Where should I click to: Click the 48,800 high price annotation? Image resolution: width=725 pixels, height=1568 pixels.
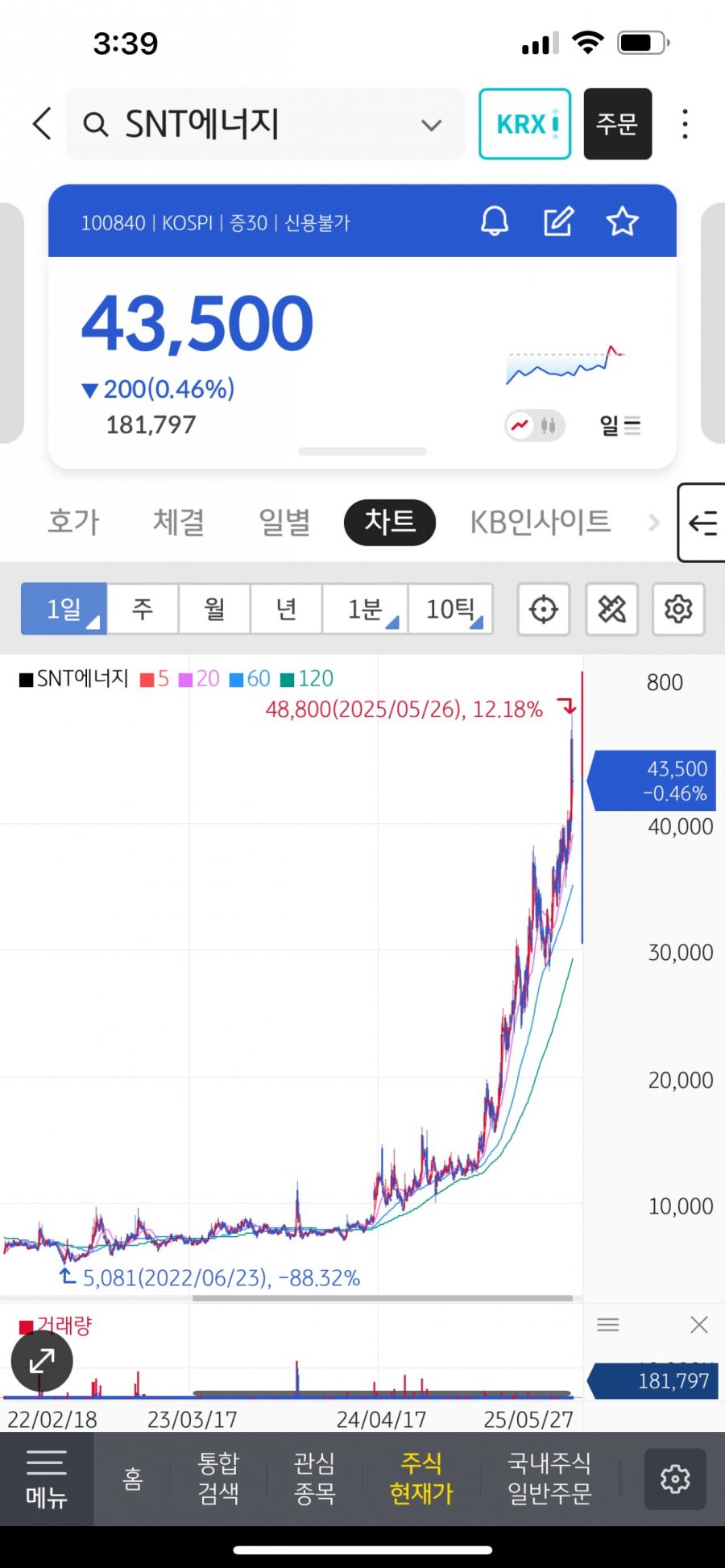click(404, 710)
